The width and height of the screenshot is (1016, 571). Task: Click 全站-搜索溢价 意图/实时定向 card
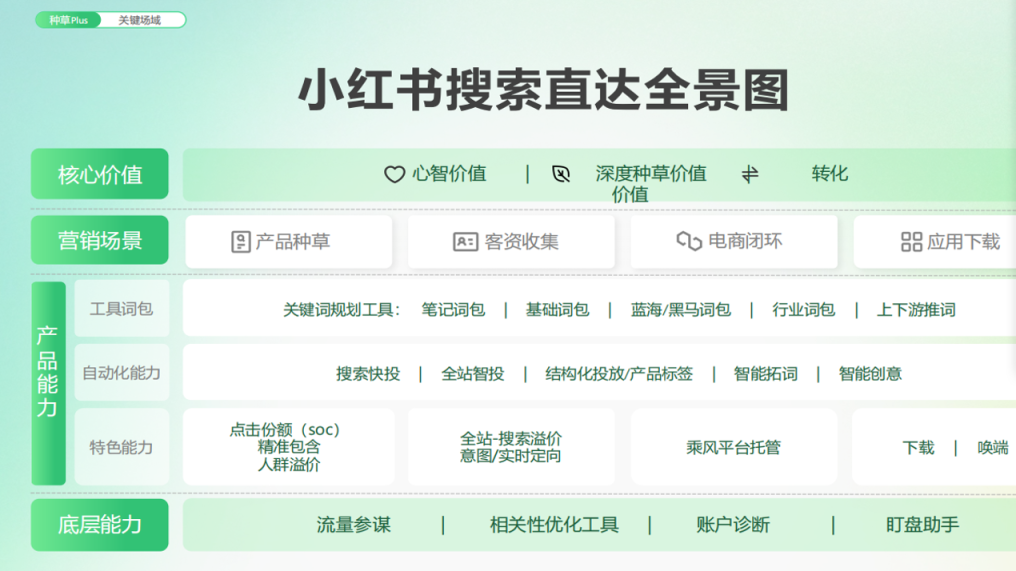click(511, 447)
